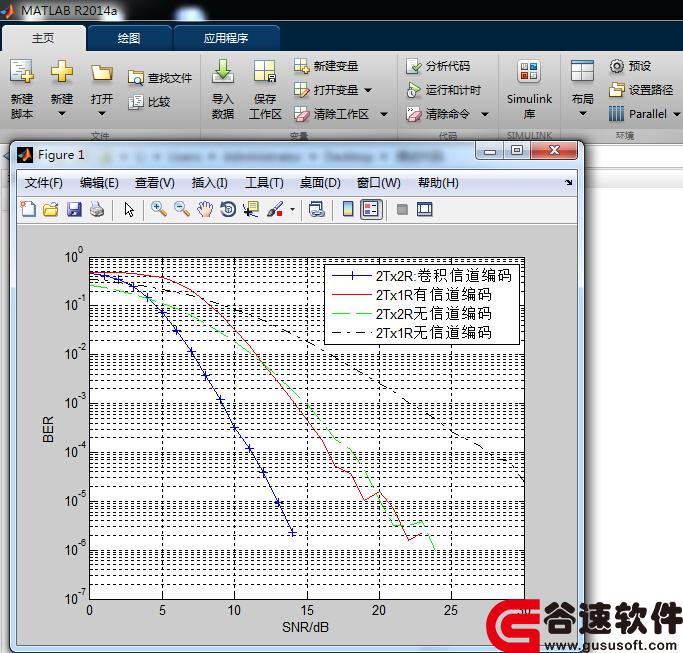Toggle the Rotate 3D tool
Image resolution: width=683 pixels, height=653 pixels.
228,210
